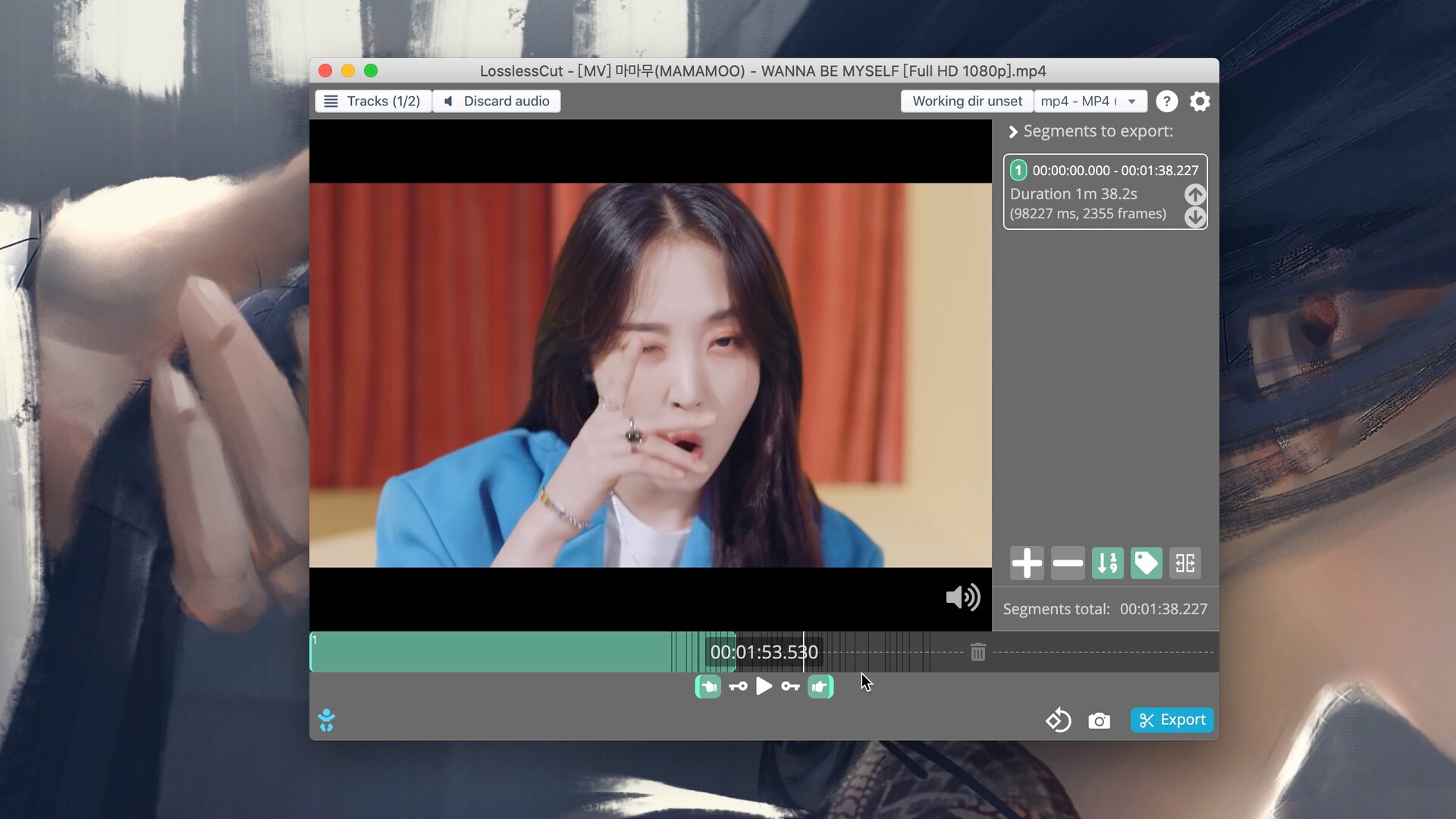Image resolution: width=1456 pixels, height=819 pixels.
Task: Sort segments by start time
Action: pyautogui.click(x=1107, y=563)
